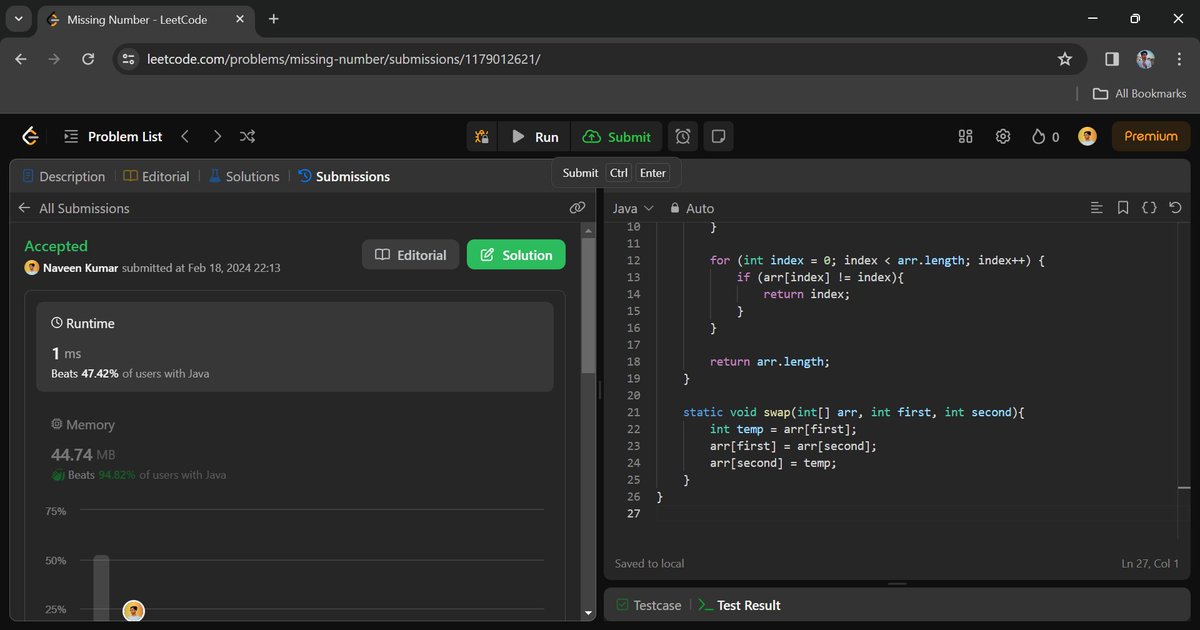Reset code to default icon

click(x=1175, y=208)
